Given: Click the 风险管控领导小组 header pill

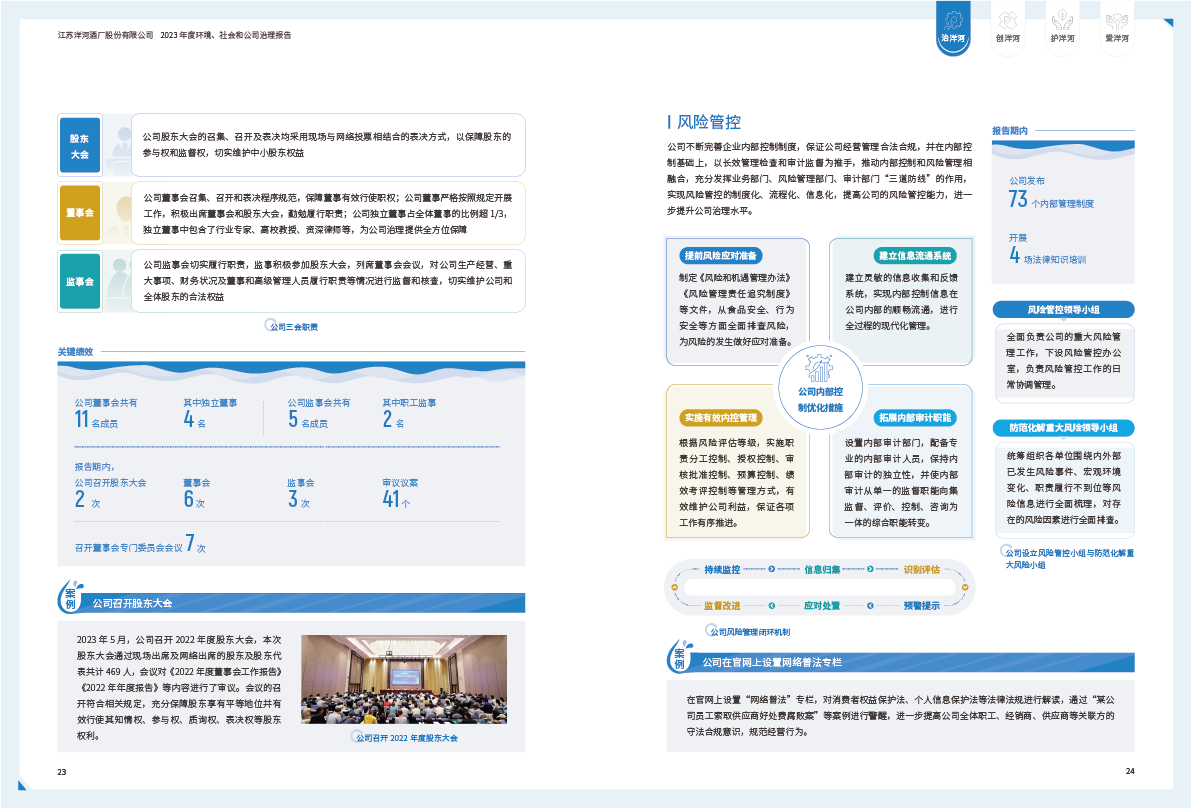Looking at the screenshot, I should [1063, 310].
